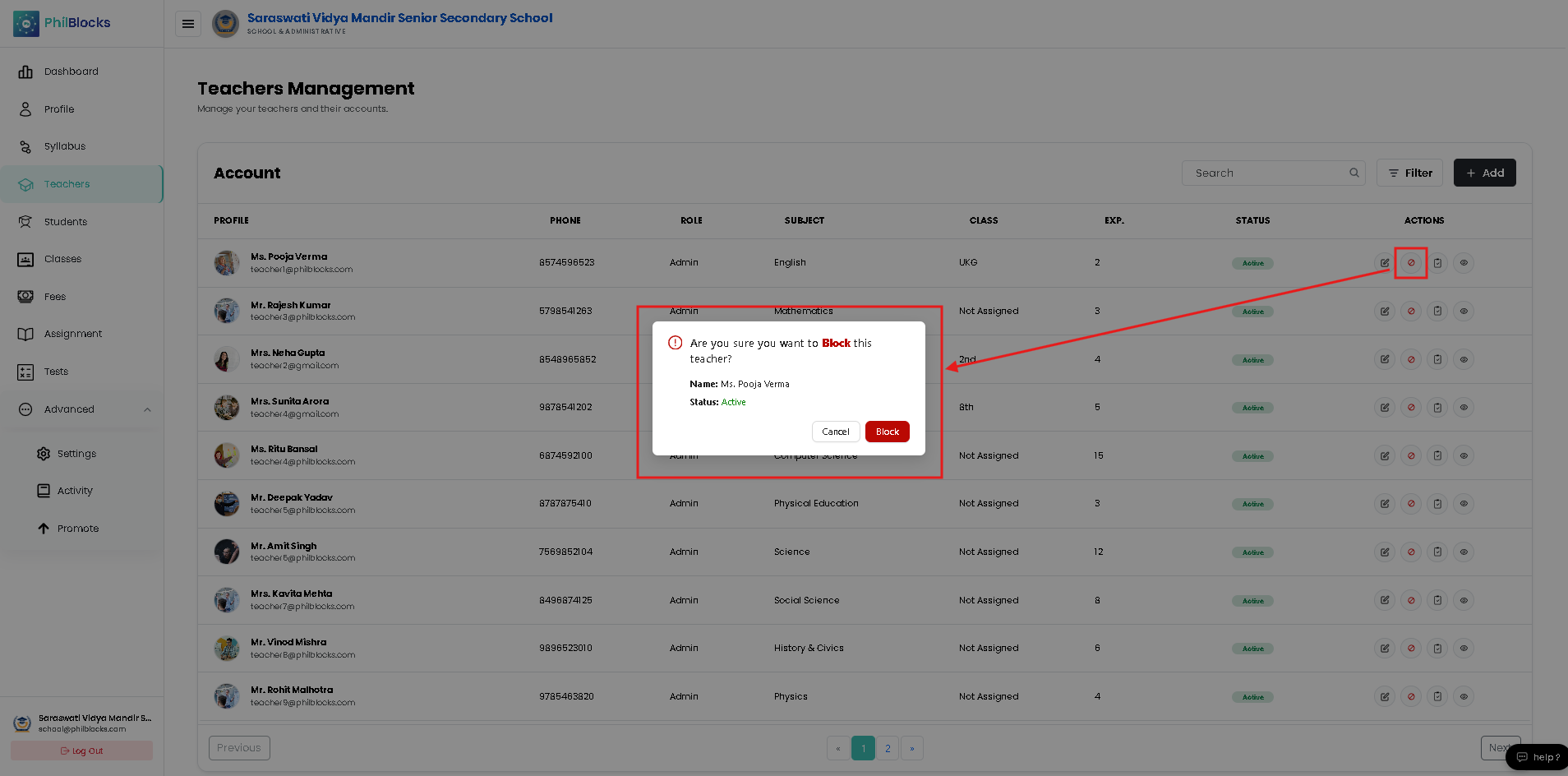This screenshot has width=1568, height=776.
Task: Edit Mr. Deepak Yadav's record
Action: point(1385,504)
